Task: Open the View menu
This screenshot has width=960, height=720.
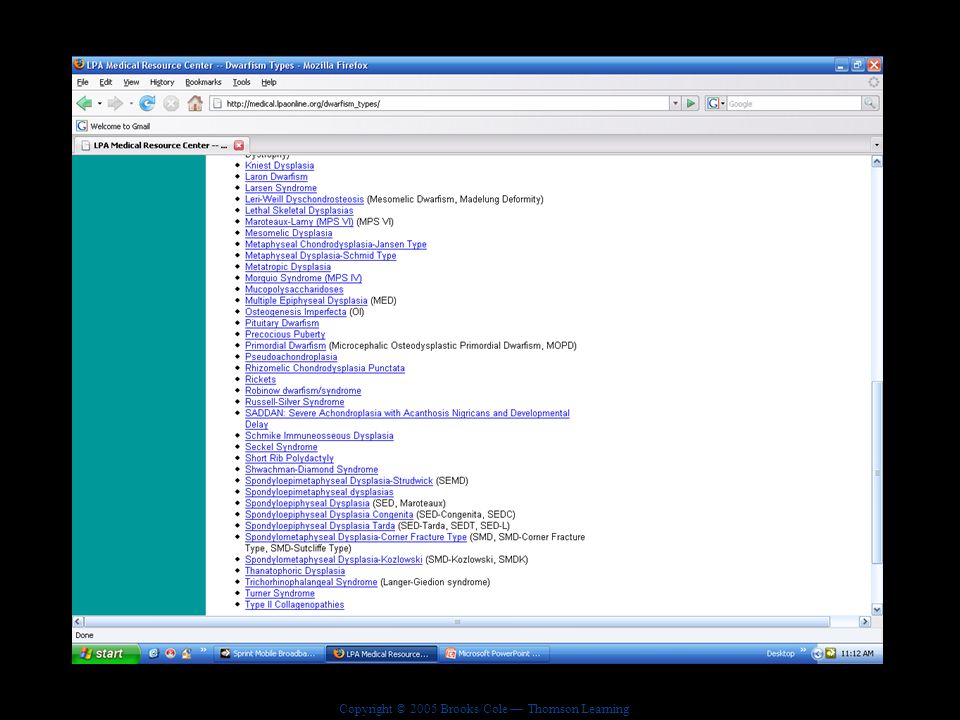Action: pos(131,82)
